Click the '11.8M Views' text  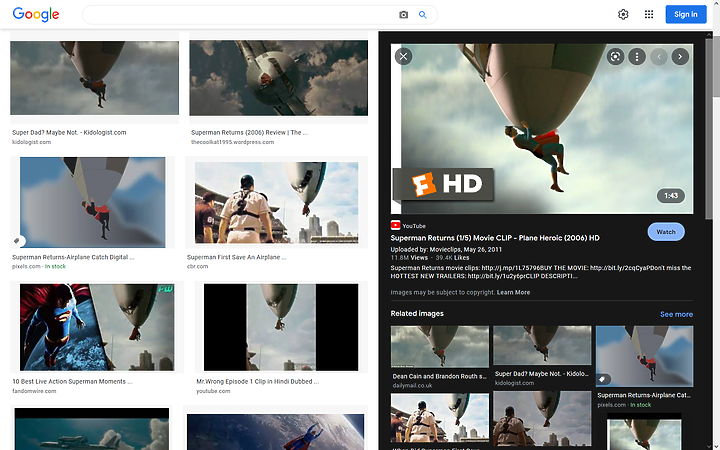click(x=409, y=258)
